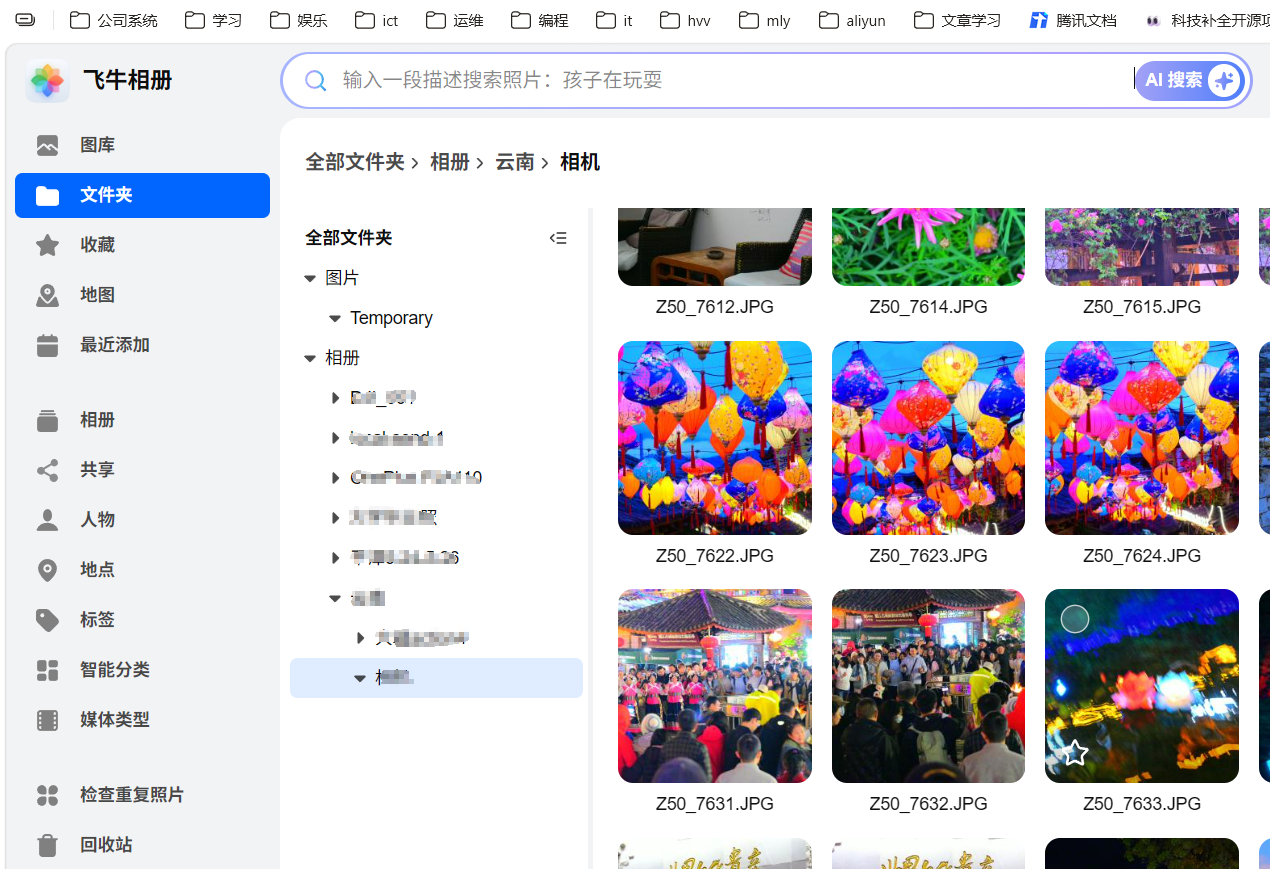Click 相机 in the breadcrumb
The image size is (1270, 869).
tap(580, 162)
